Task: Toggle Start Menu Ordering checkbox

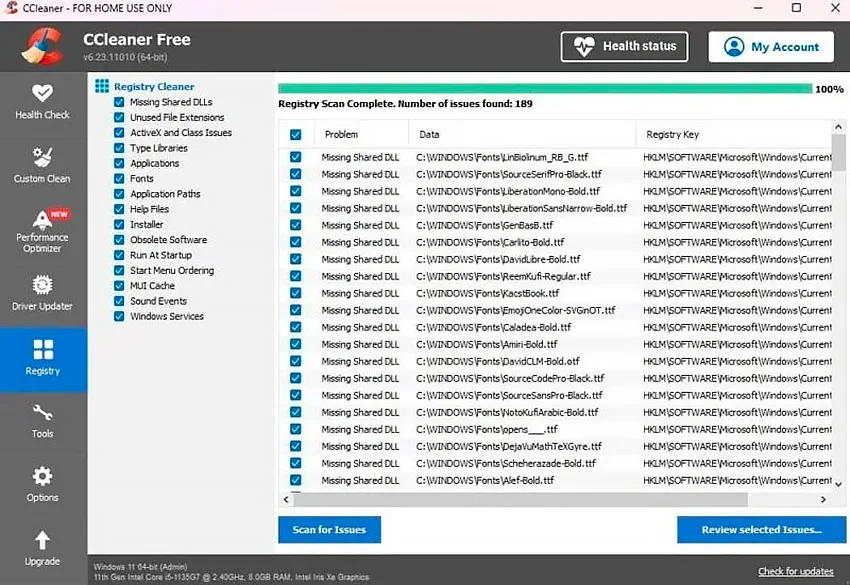Action: [x=119, y=270]
